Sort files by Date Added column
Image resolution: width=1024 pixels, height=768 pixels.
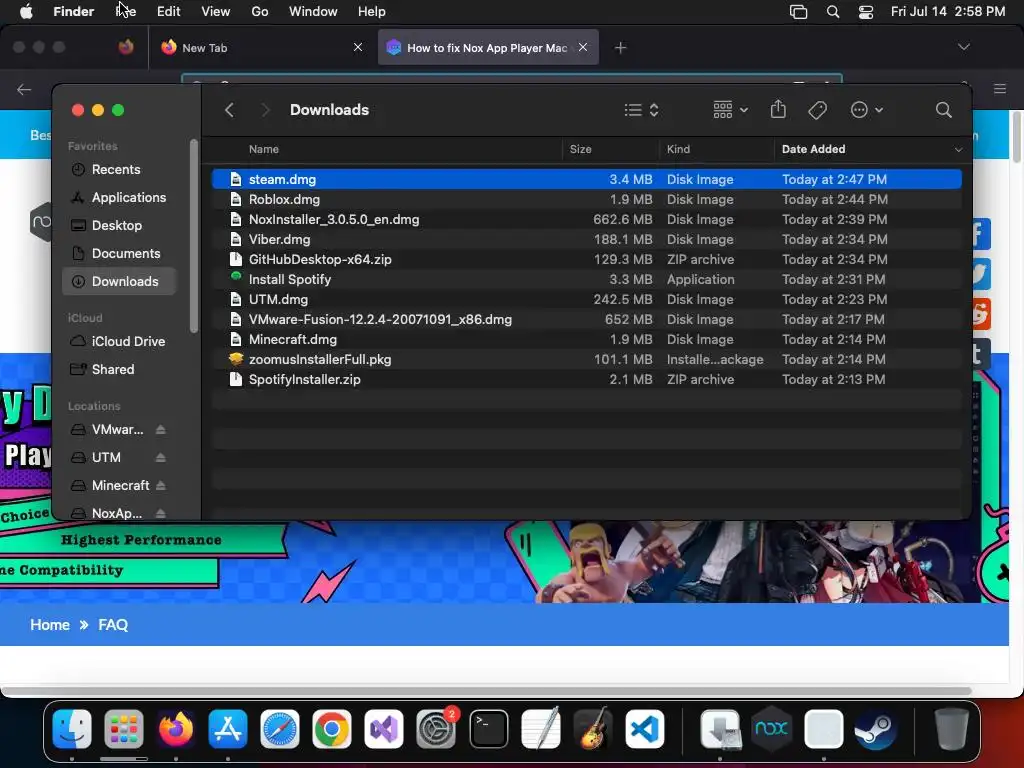click(813, 149)
